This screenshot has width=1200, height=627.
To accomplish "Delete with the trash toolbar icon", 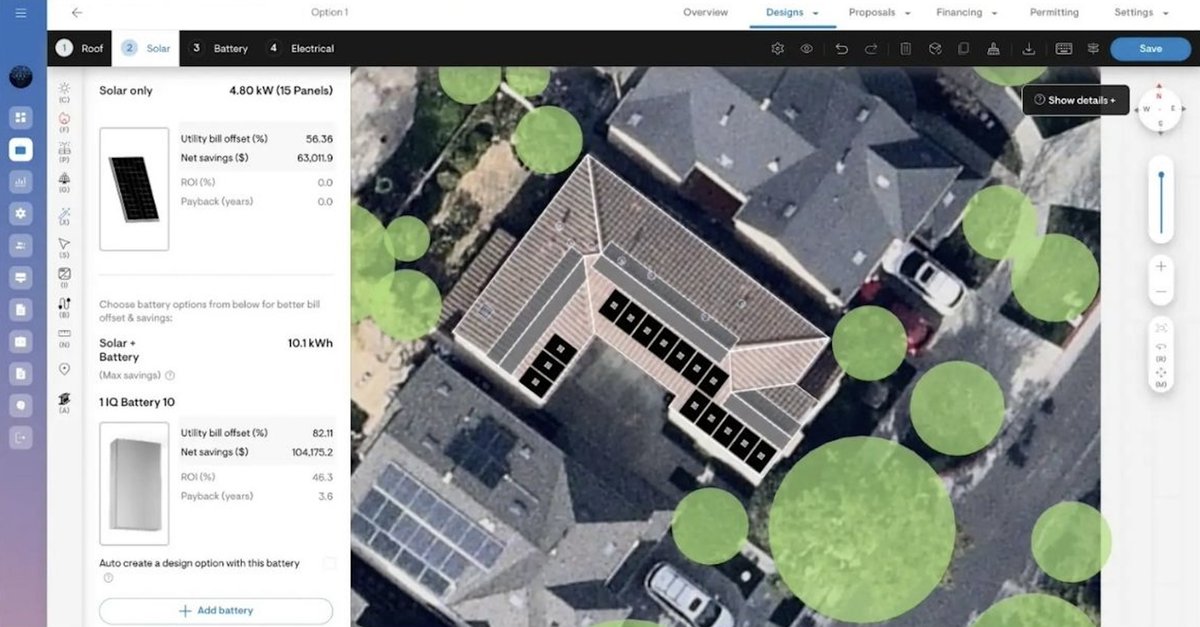I will tap(905, 48).
